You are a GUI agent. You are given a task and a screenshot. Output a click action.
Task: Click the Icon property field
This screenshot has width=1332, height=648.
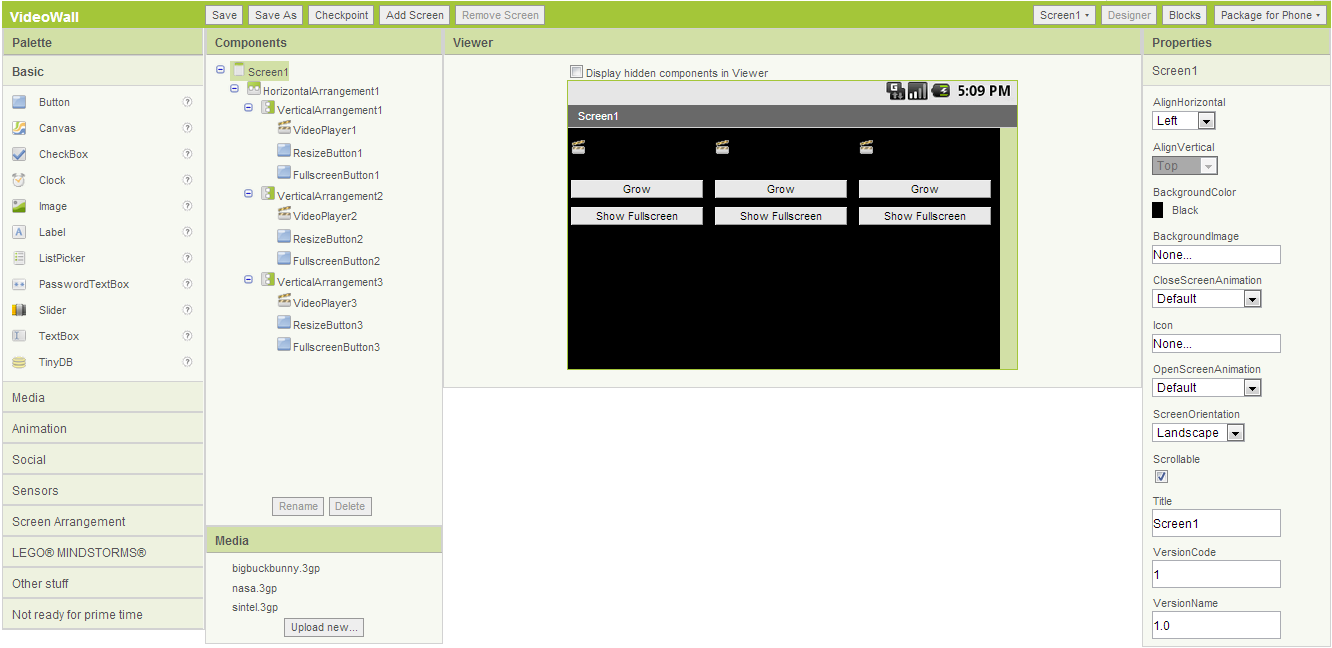coord(1217,343)
